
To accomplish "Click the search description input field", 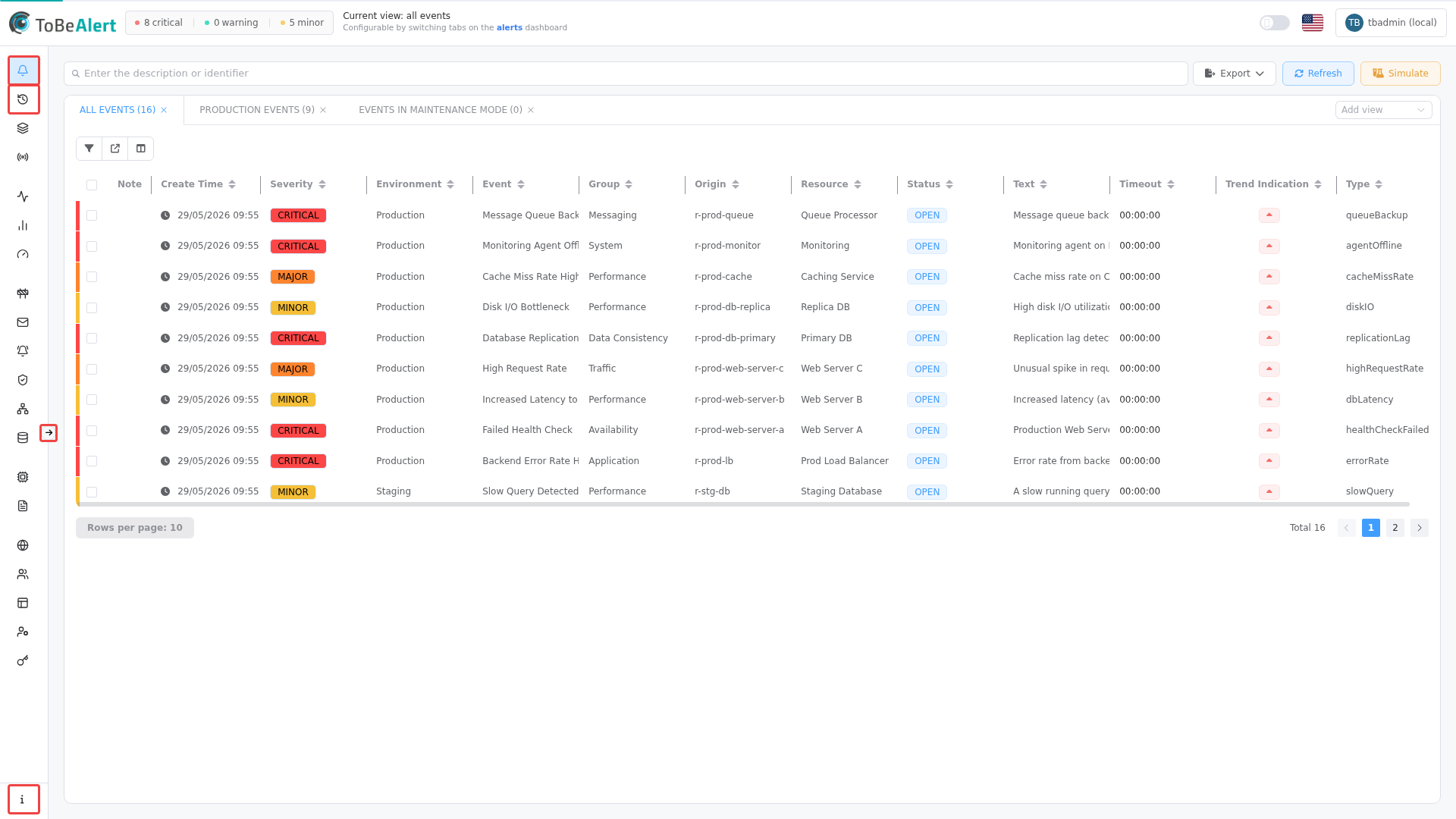I will coord(626,74).
